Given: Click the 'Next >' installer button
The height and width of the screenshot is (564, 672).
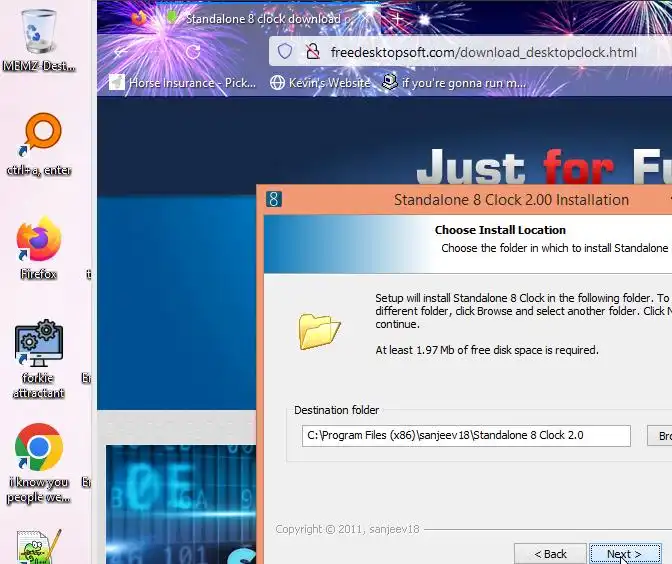Looking at the screenshot, I should click(625, 554).
